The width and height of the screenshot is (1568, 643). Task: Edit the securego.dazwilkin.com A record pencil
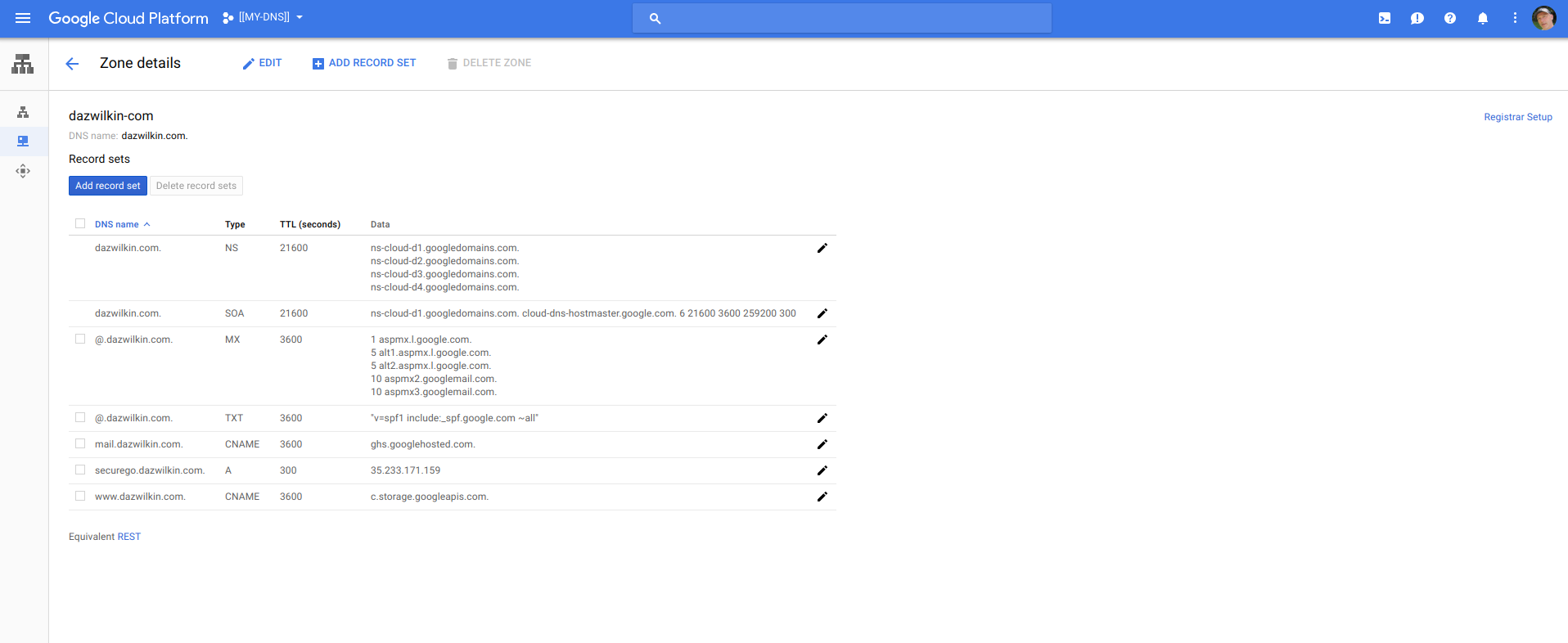(x=822, y=470)
